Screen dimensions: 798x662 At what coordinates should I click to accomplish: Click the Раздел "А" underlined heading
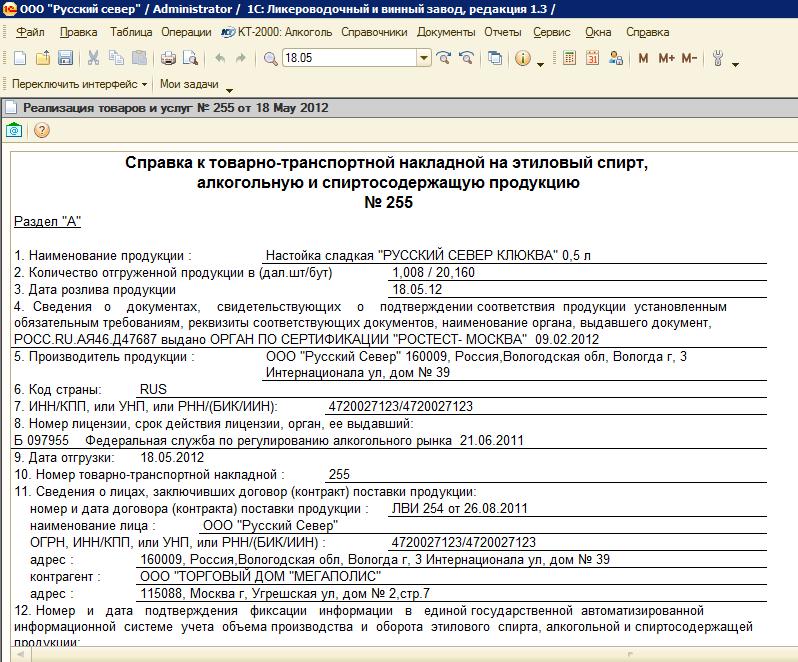[47, 221]
